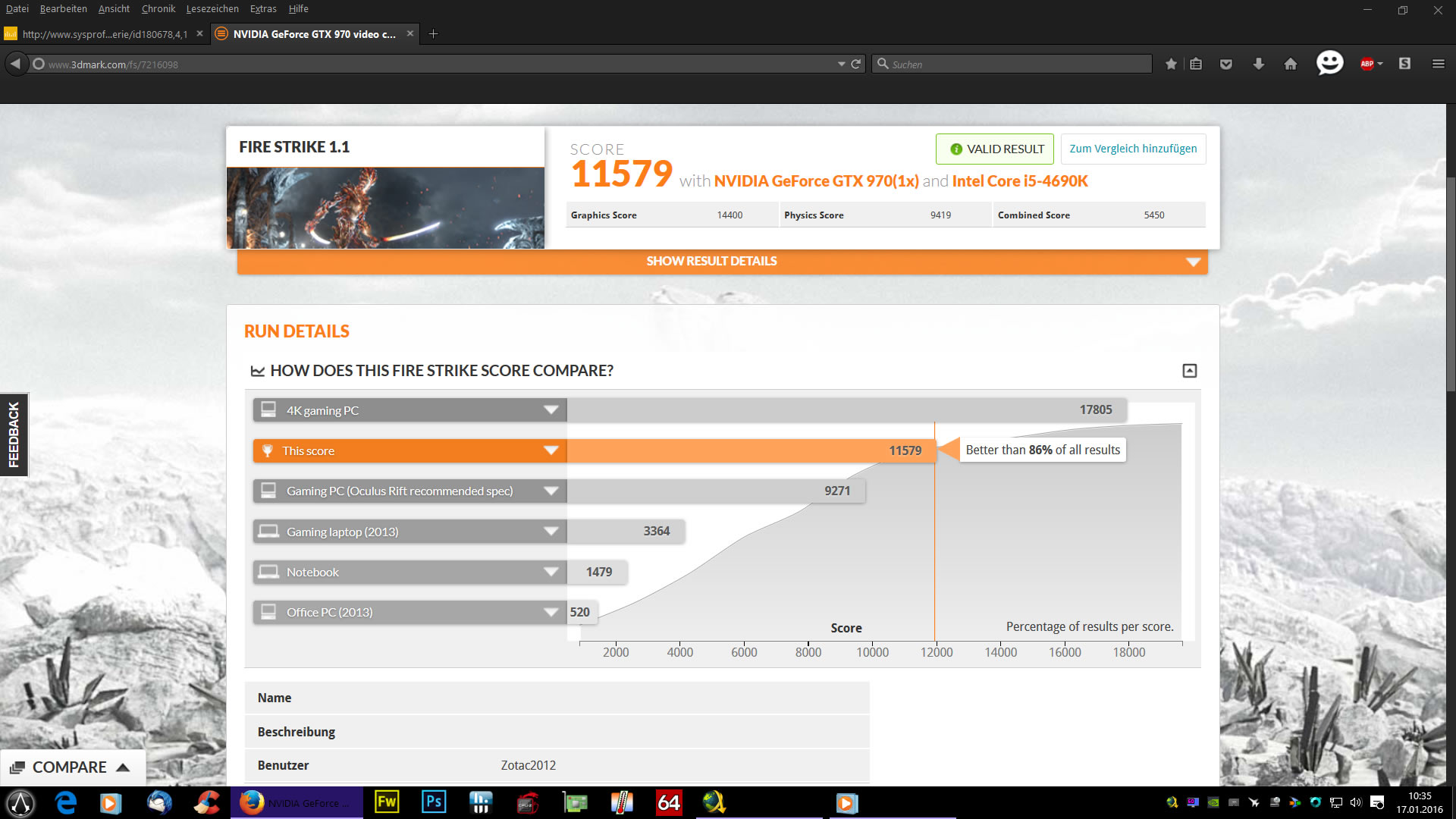Open the downloads arrow icon
This screenshot has width=1456, height=819.
coord(1259,64)
